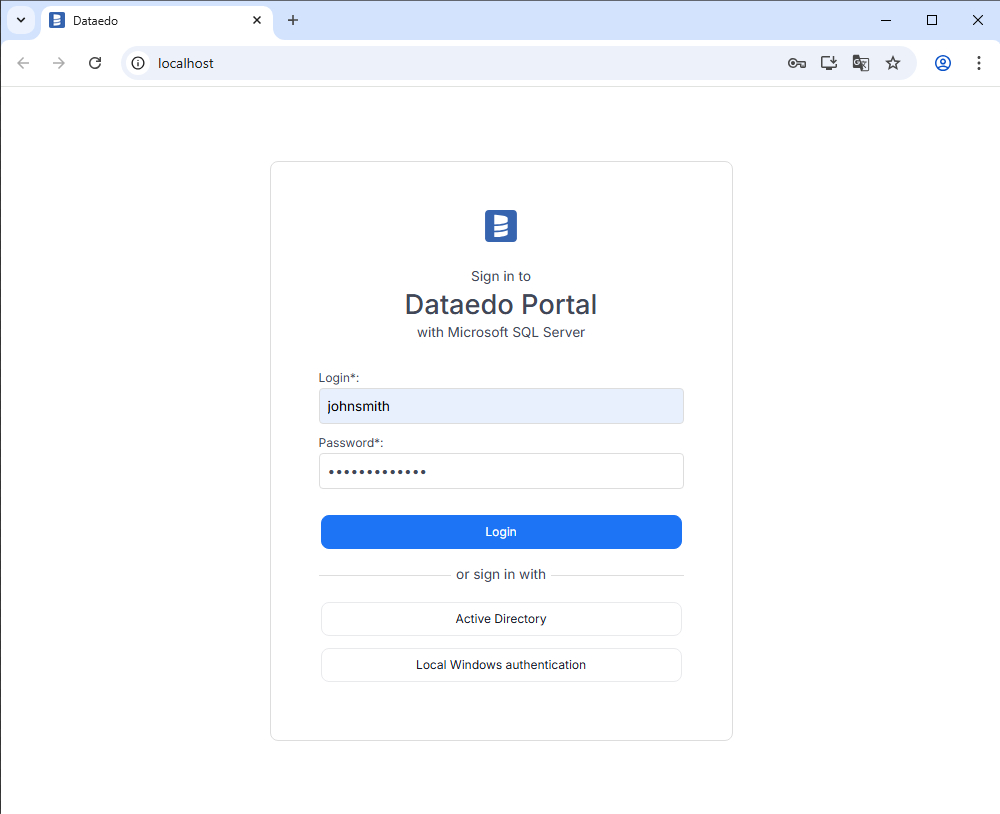
Task: Bookmark this page using the star icon
Action: point(893,62)
